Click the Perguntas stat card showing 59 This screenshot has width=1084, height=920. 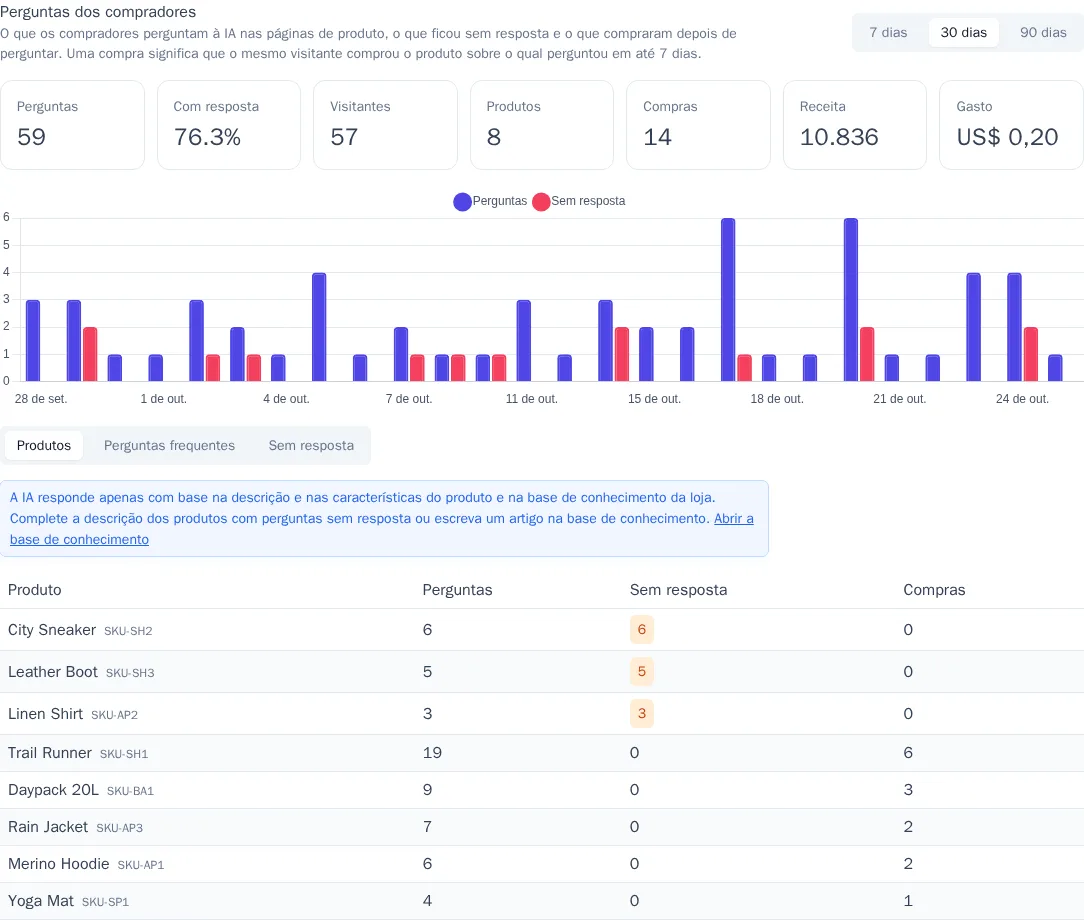73,125
